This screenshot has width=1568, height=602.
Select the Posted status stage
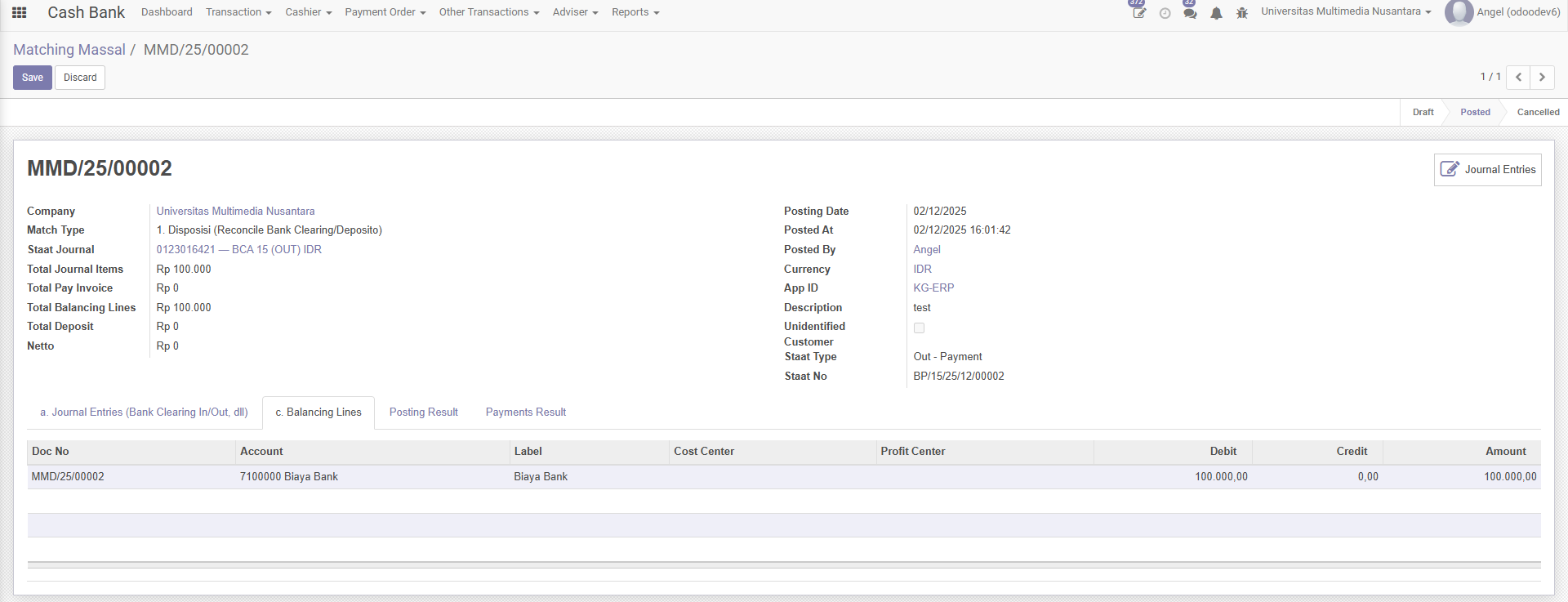point(1475,112)
